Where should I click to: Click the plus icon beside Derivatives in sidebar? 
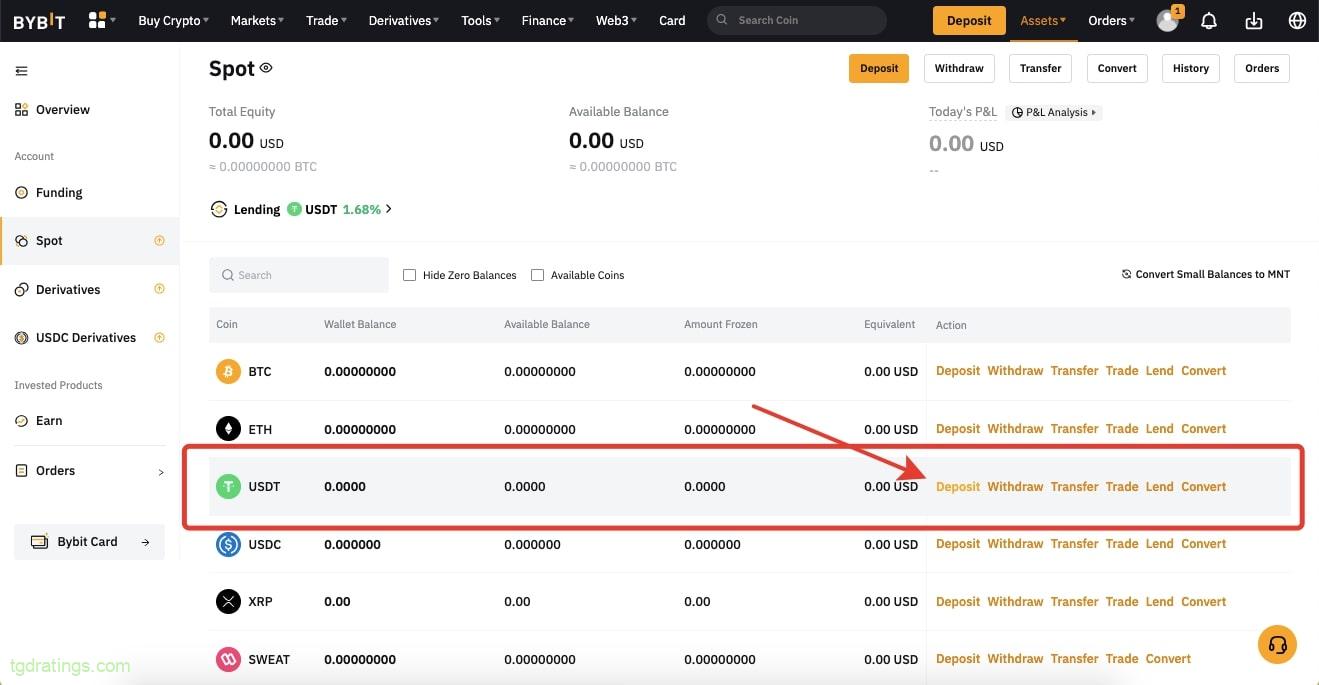click(159, 289)
